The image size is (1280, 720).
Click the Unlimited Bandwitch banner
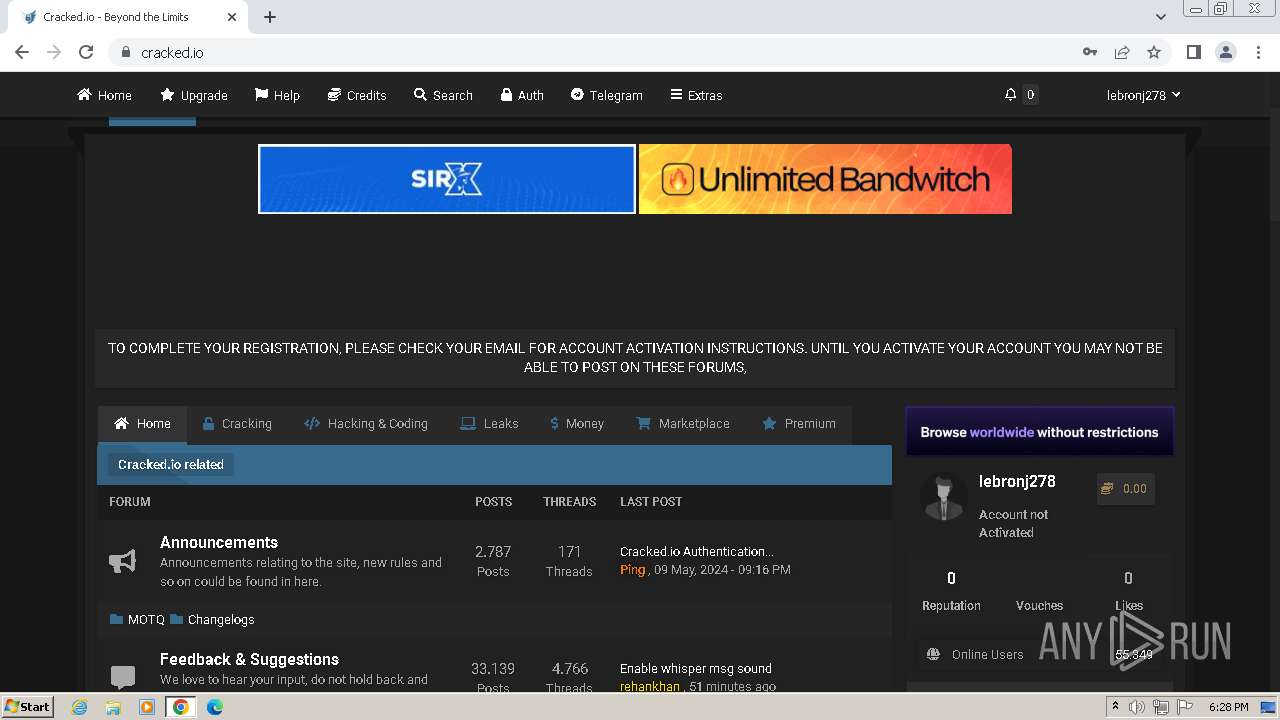[825, 179]
